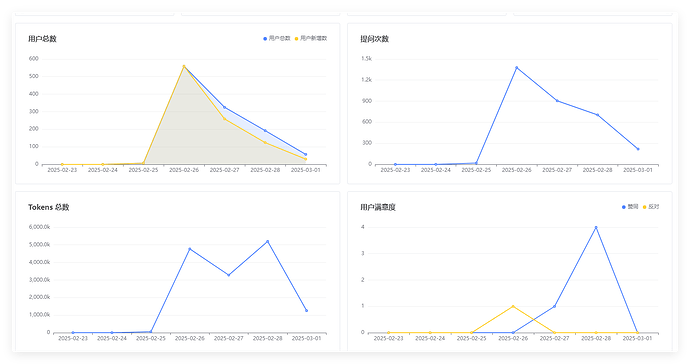Click 2025-02-24 axis label in 用户总数 chart
This screenshot has height=364, width=690.
click(103, 170)
